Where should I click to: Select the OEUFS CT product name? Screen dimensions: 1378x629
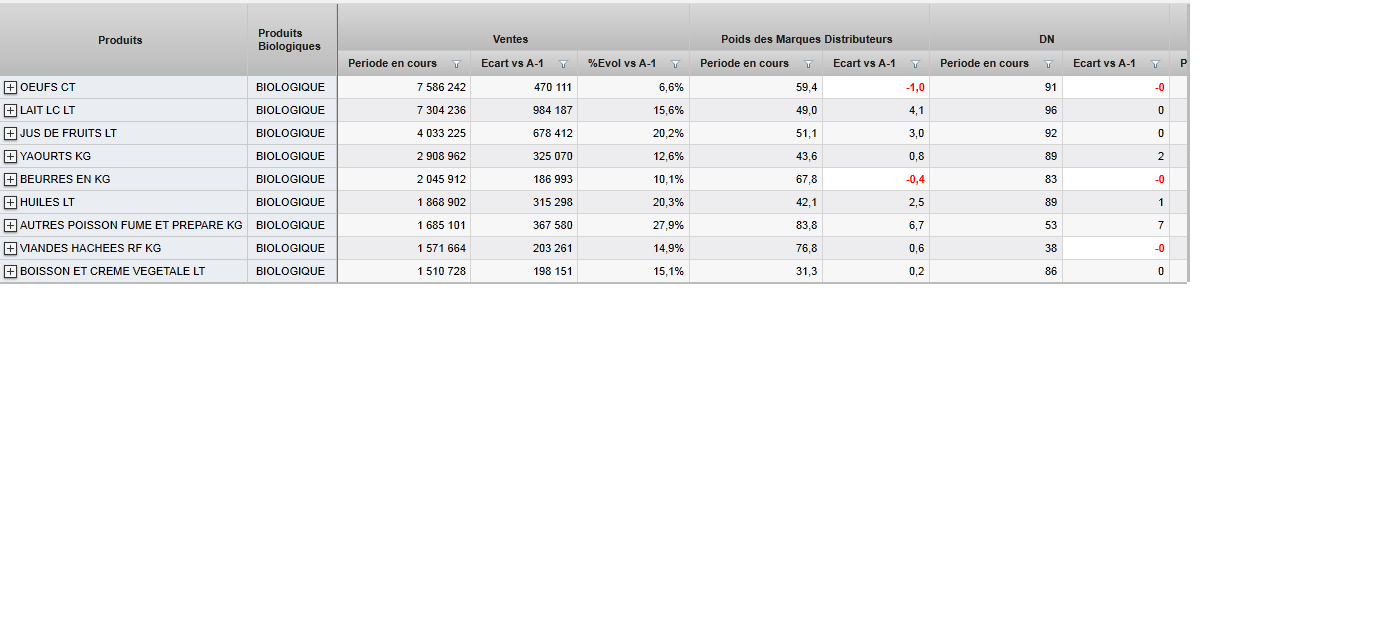(47, 88)
